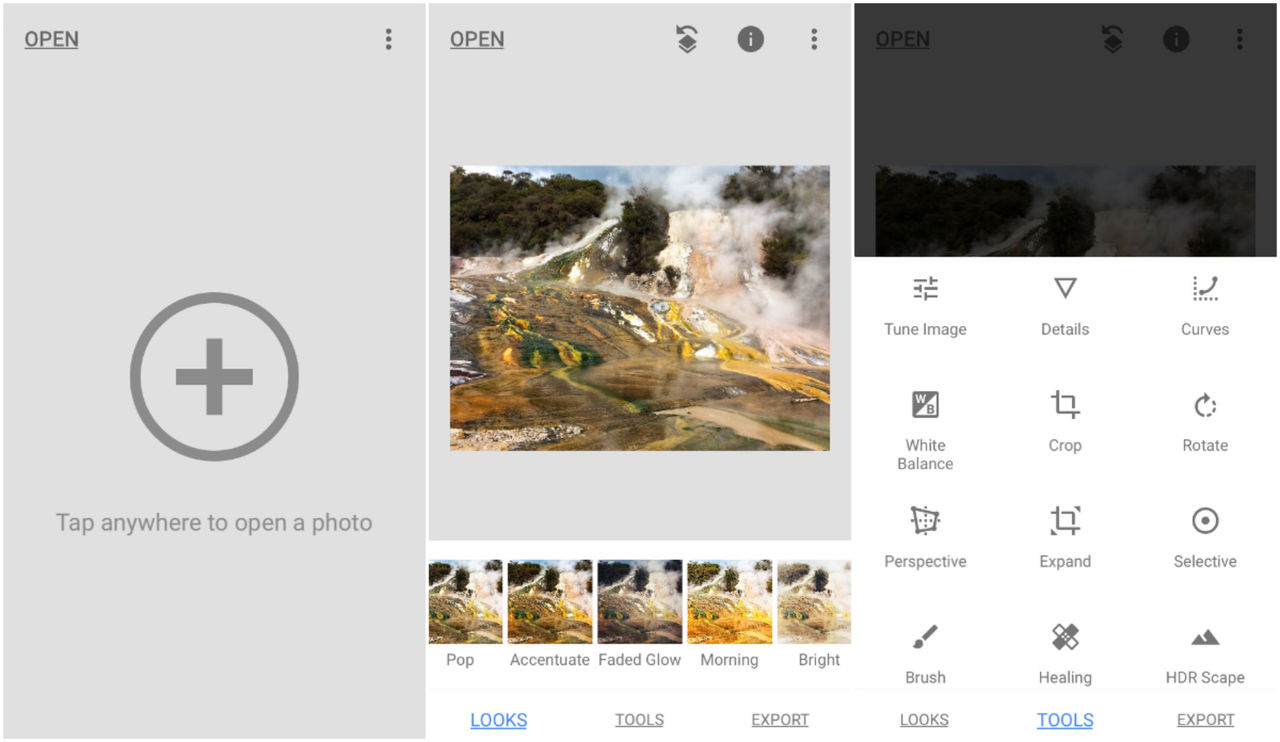Open the Perspective tool
Screen dimensions: 1280x742
[925, 522]
